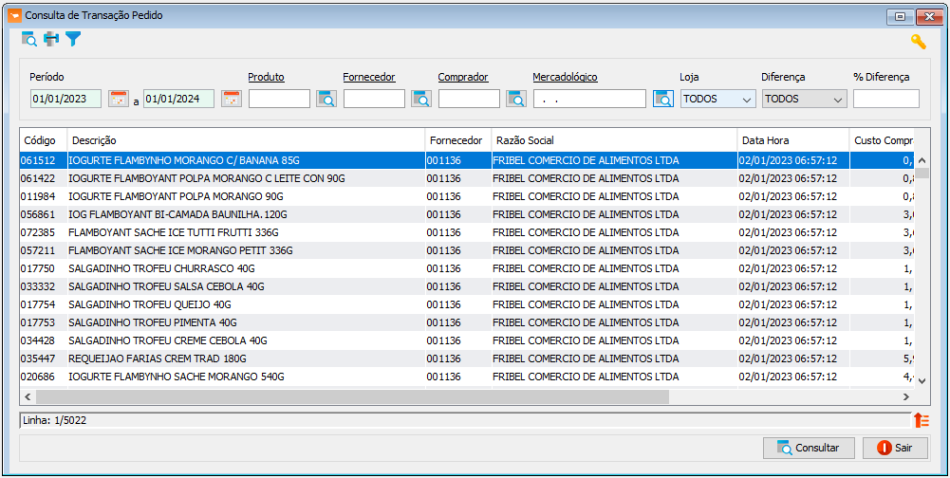Image resolution: width=950 pixels, height=478 pixels.
Task: Select row FLAMBOYANT SACHE ICE MORANGO PETIT 336G
Action: pos(467,251)
